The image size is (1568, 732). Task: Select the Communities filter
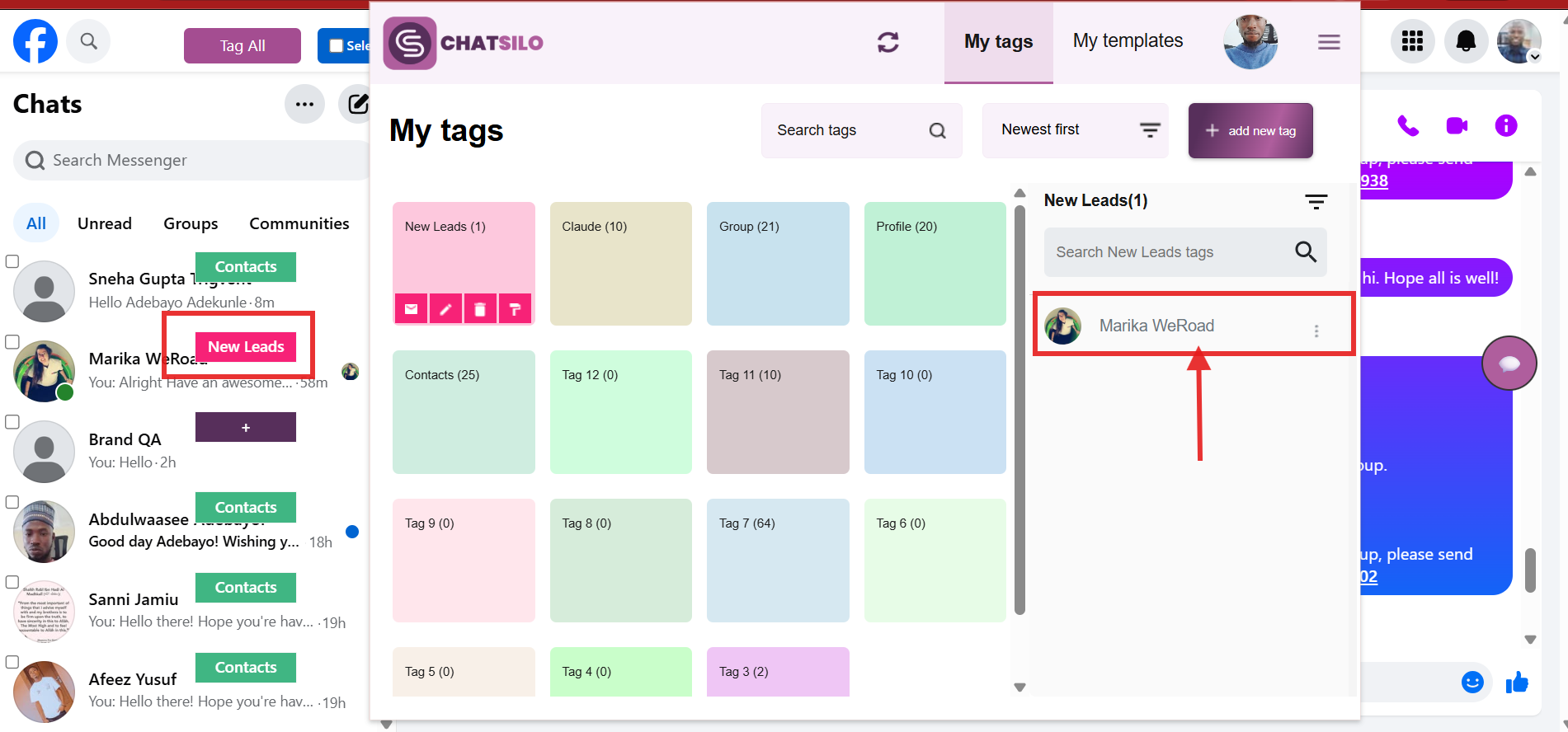tap(299, 223)
